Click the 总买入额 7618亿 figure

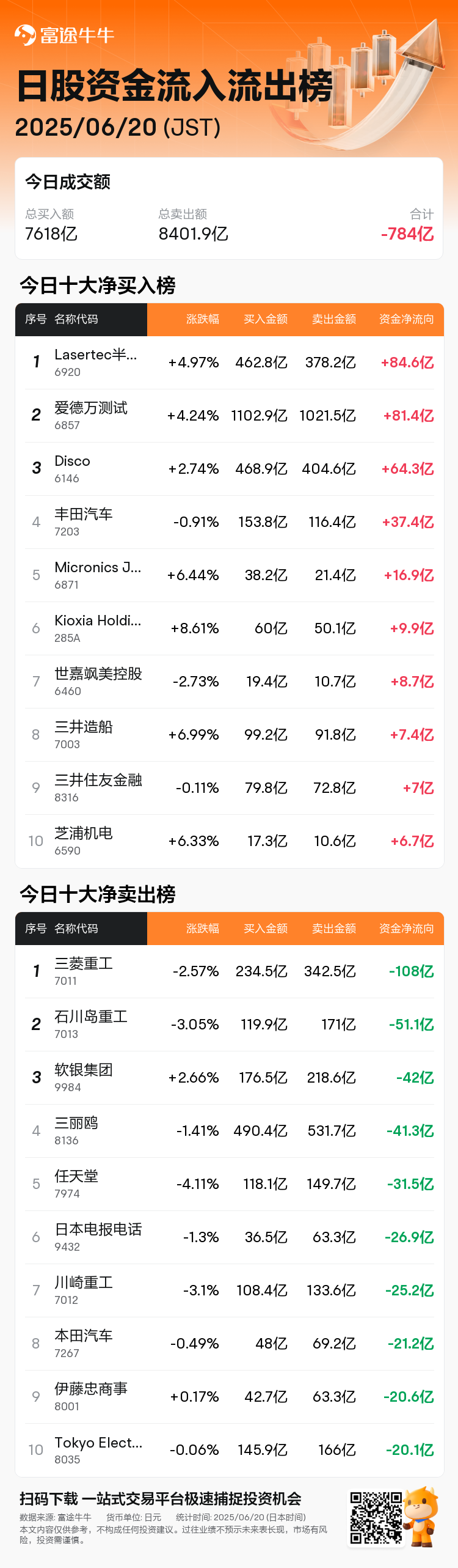[51, 234]
